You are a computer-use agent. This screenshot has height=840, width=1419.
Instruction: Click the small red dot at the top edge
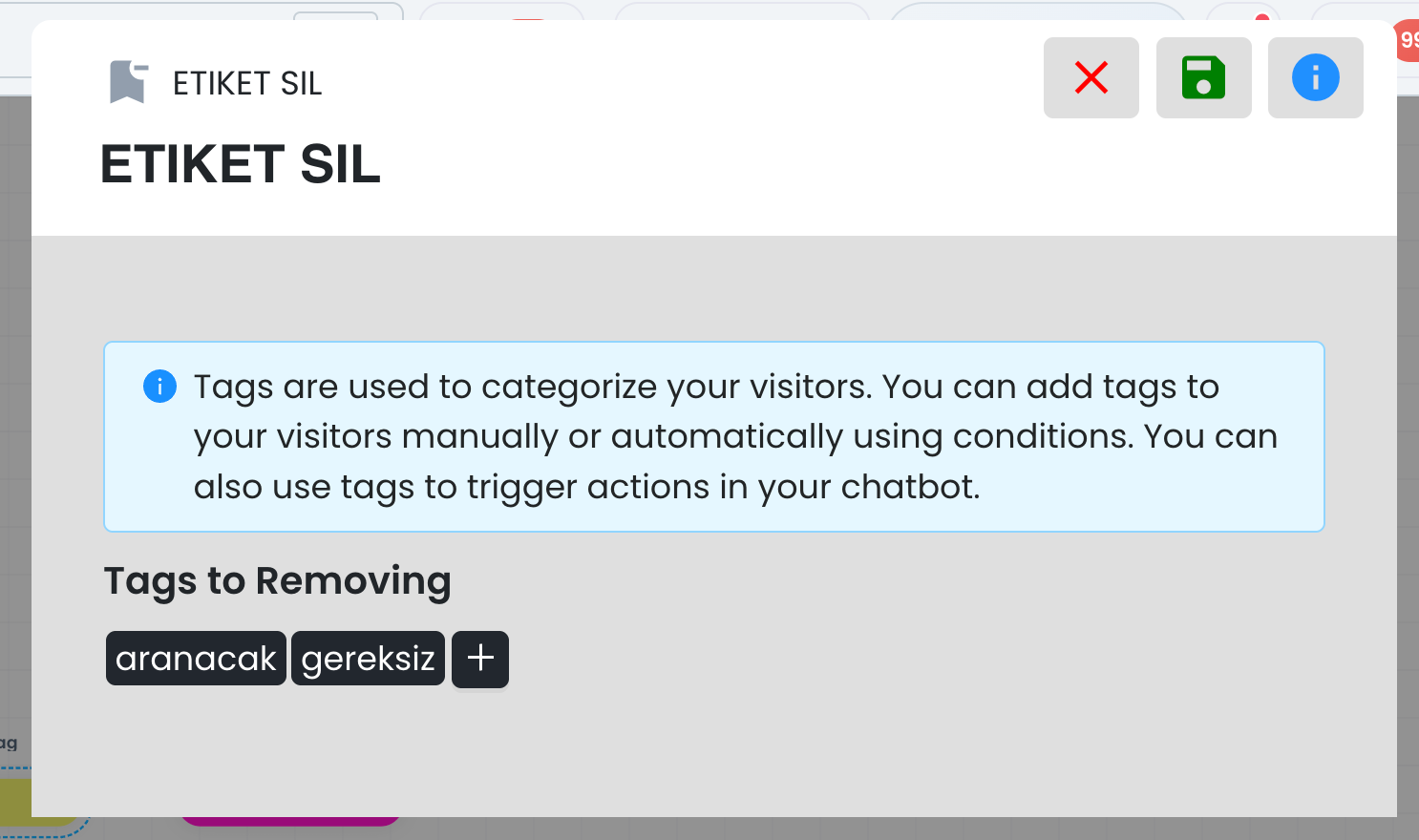1262,17
